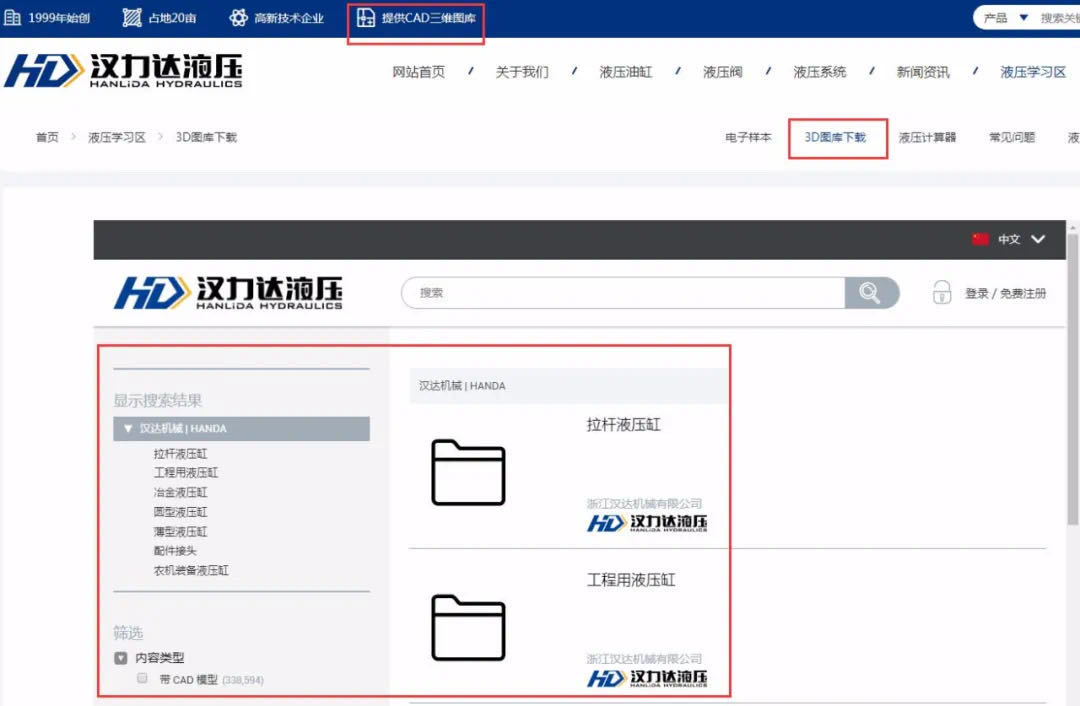Screen dimensions: 1080x706
Task: Click the Hanlida Hydraulics header logo
Action: coord(124,71)
